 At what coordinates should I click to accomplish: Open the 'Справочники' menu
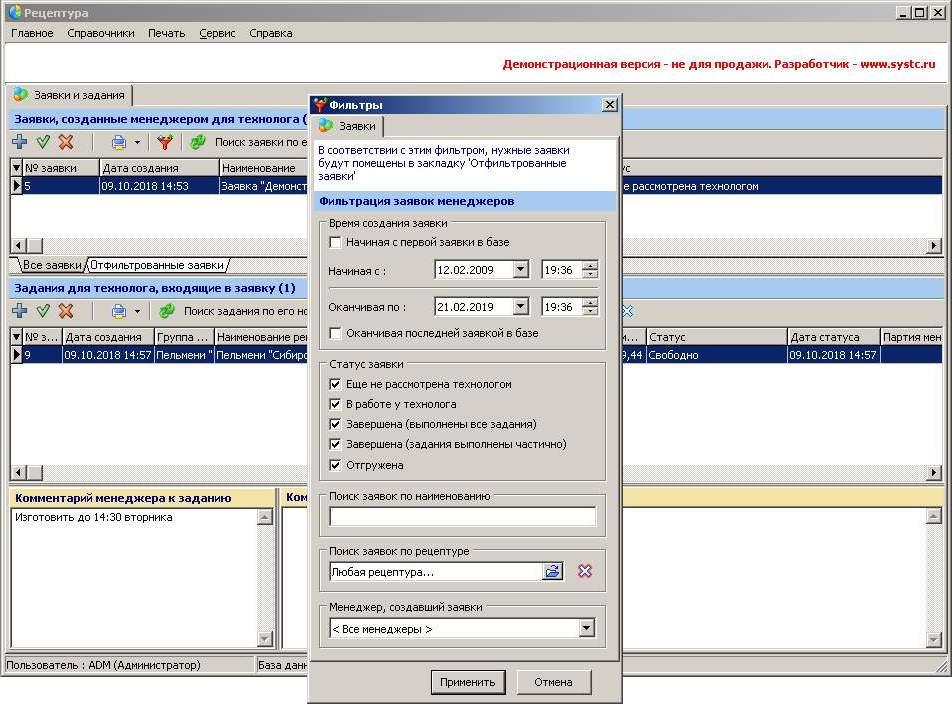(101, 33)
